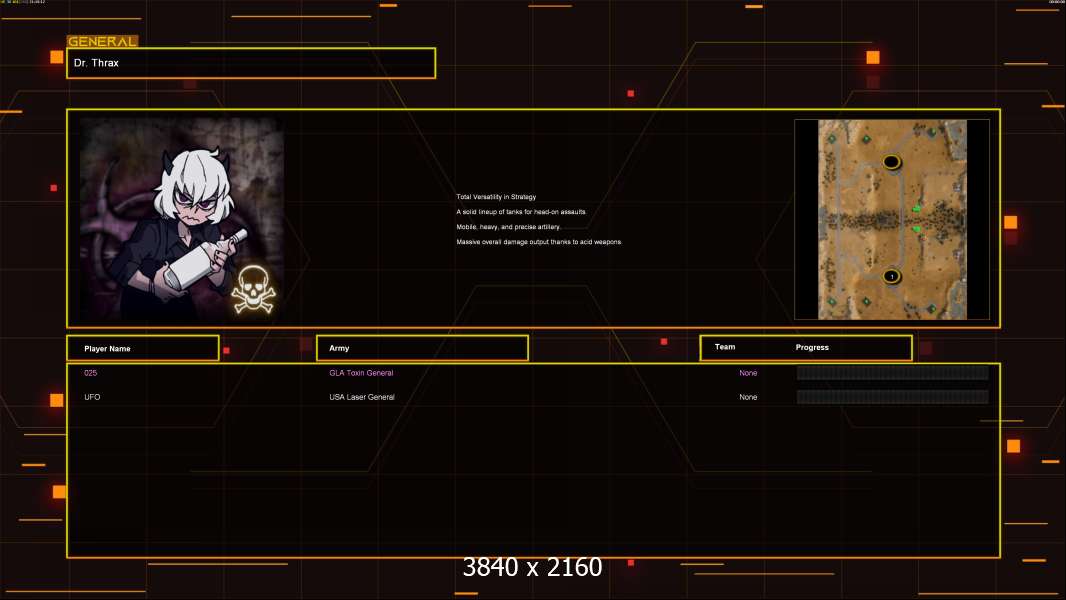Select player name UFO
Screen dimensions: 1066x600
coord(92,397)
